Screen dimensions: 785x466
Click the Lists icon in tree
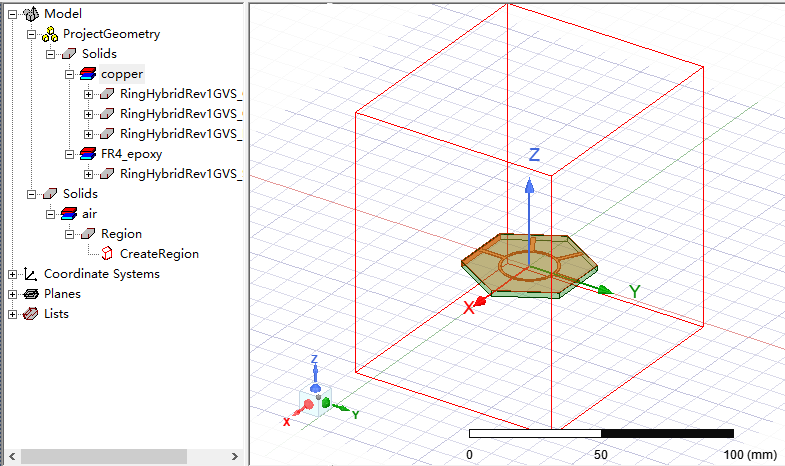[x=31, y=314]
